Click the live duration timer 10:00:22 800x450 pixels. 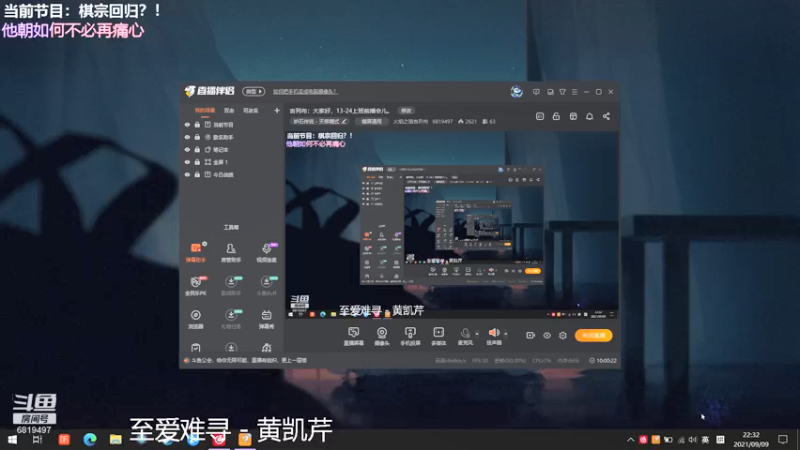(x=603, y=360)
